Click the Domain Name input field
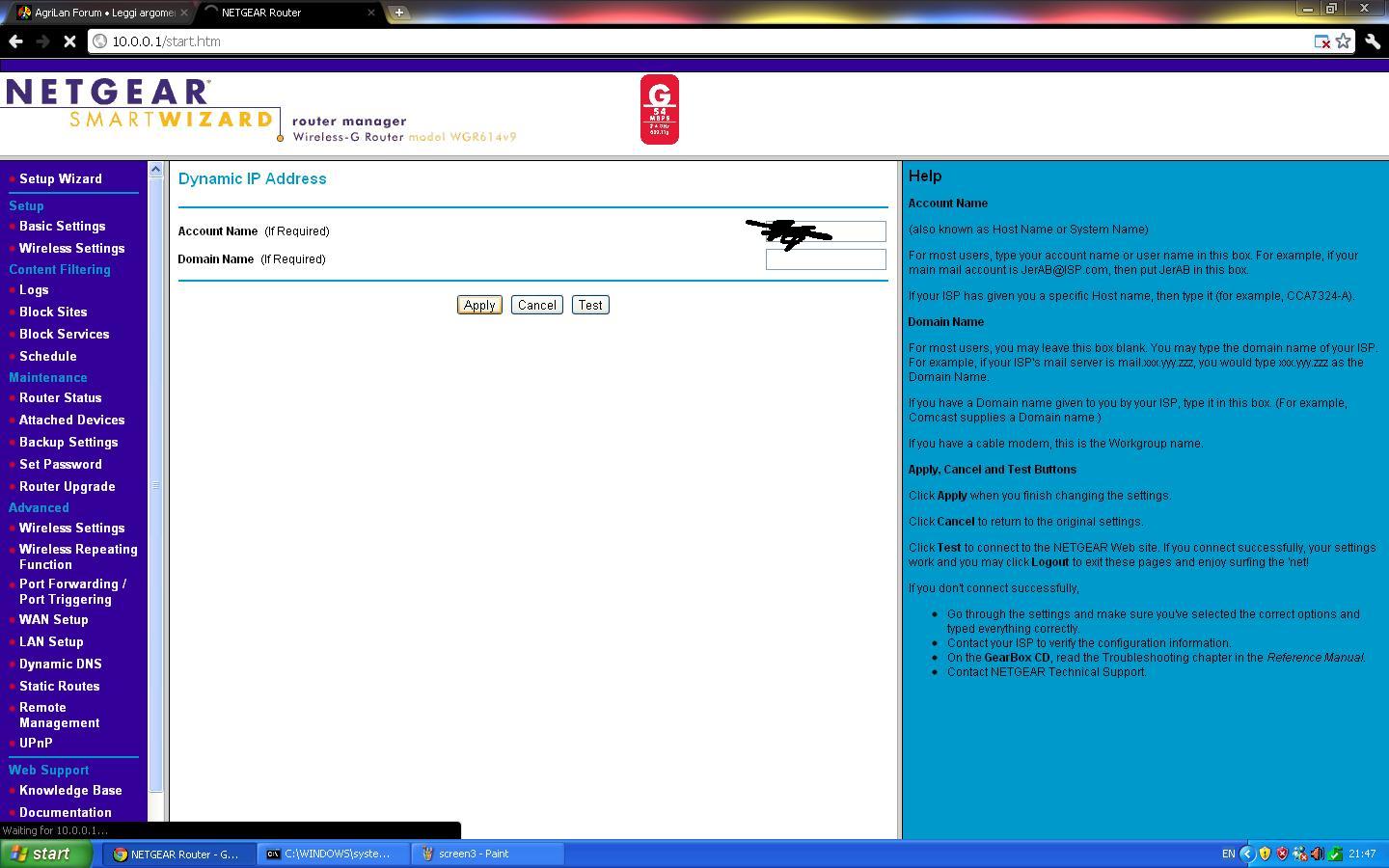Screen dimensions: 1389x868 (826, 259)
